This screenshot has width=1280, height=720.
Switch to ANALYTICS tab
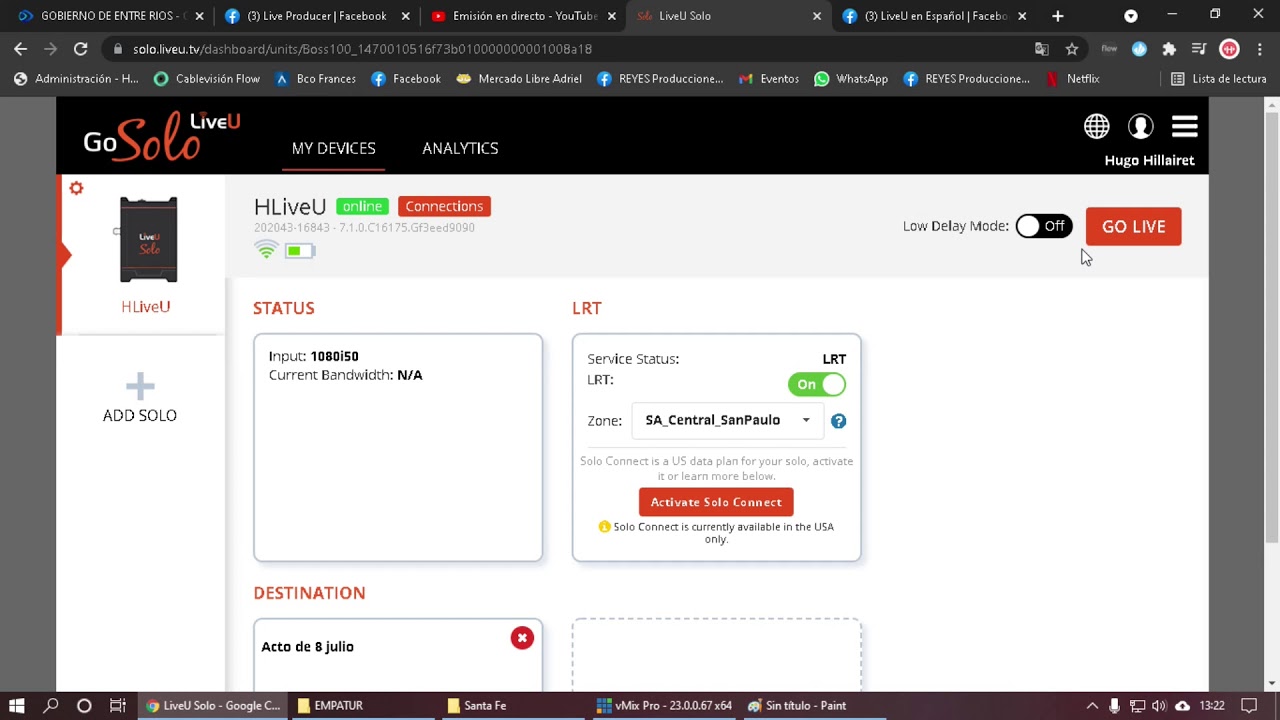(460, 148)
